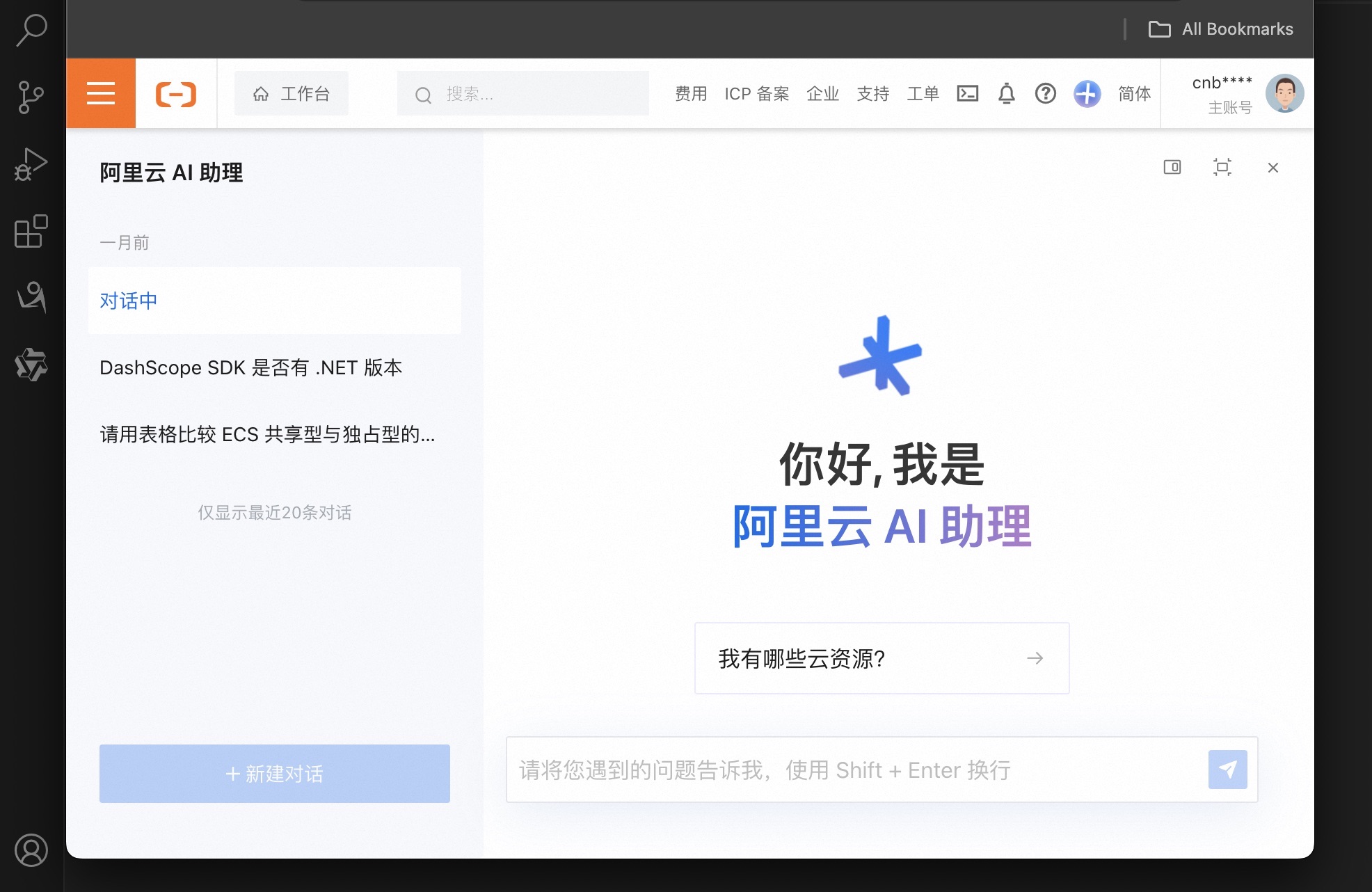Toggle the AI assistant panel layout

click(x=1173, y=167)
